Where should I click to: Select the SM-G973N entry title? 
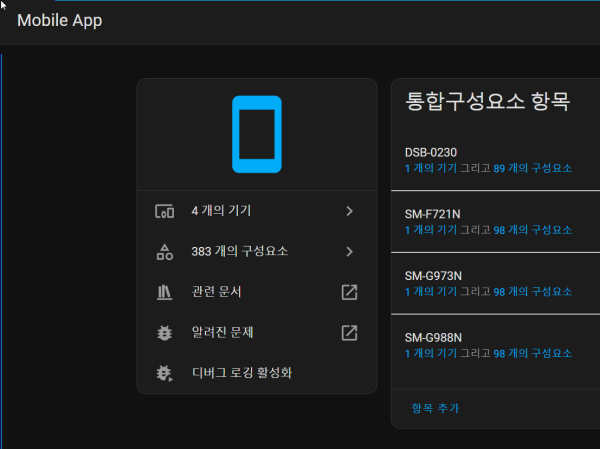(x=433, y=276)
